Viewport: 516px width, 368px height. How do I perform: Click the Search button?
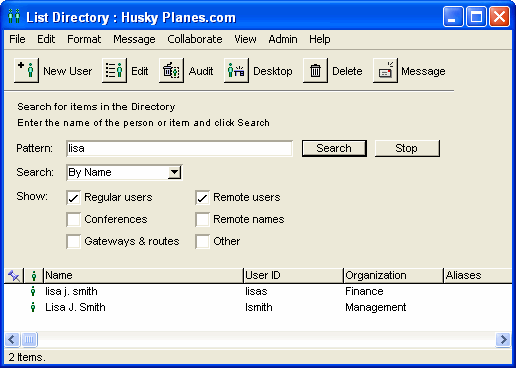tap(334, 148)
